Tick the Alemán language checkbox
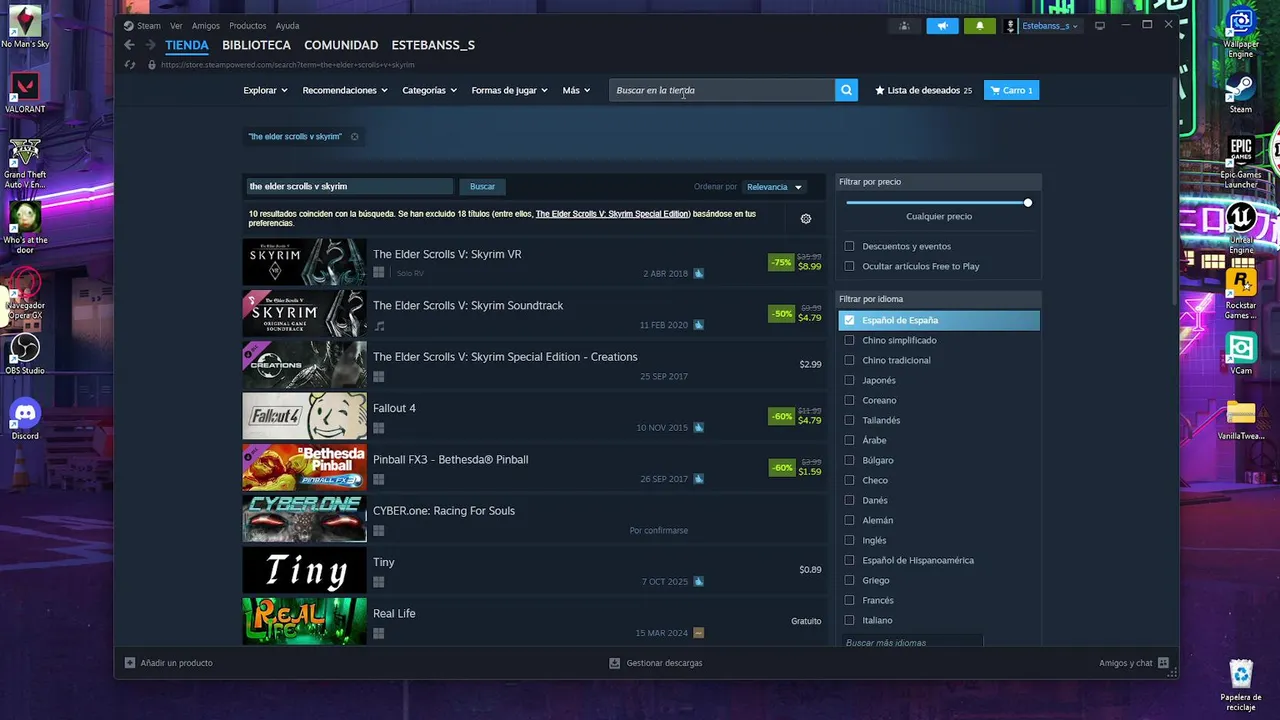Image resolution: width=1280 pixels, height=720 pixels. point(850,520)
